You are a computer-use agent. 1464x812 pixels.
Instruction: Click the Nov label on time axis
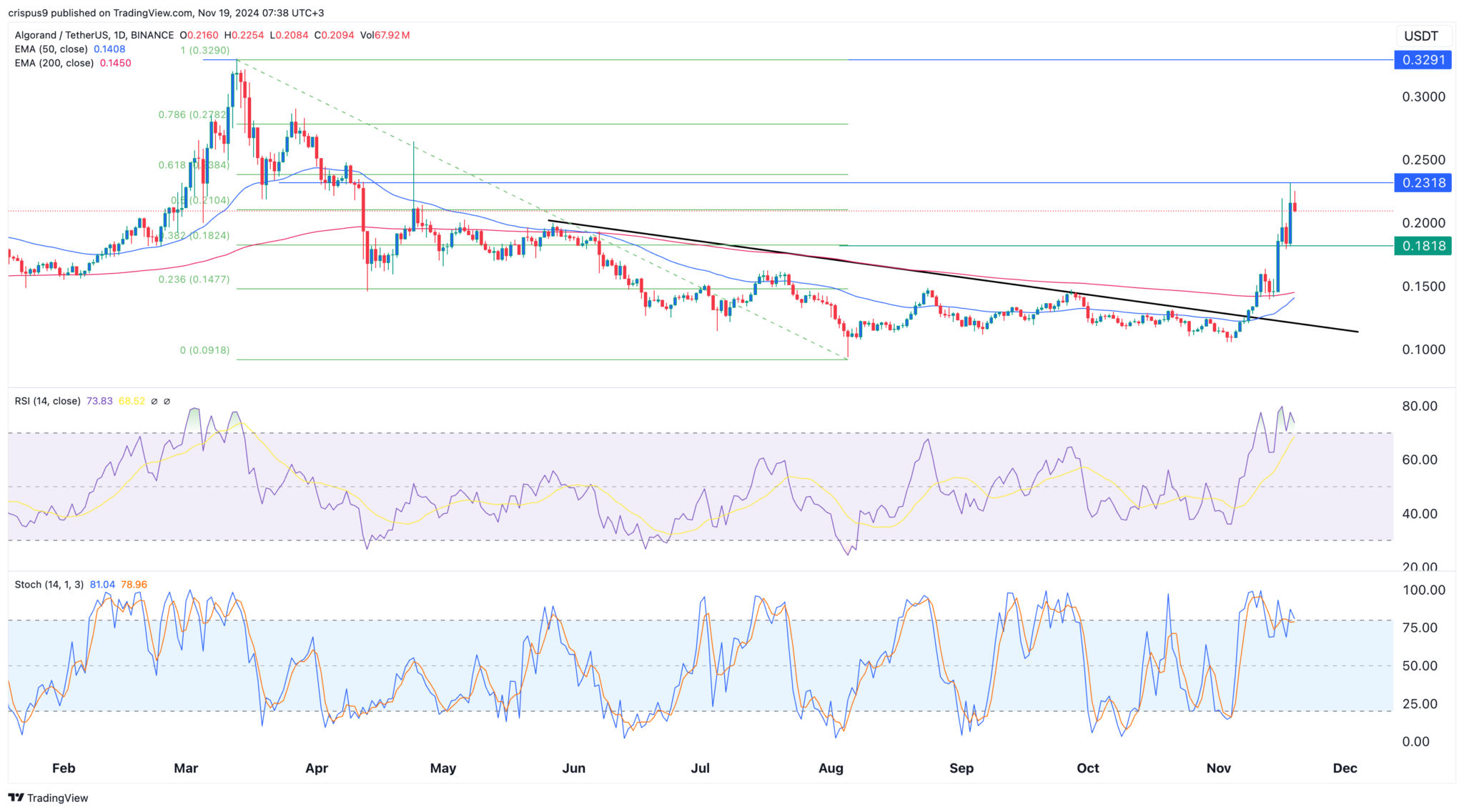[1218, 768]
